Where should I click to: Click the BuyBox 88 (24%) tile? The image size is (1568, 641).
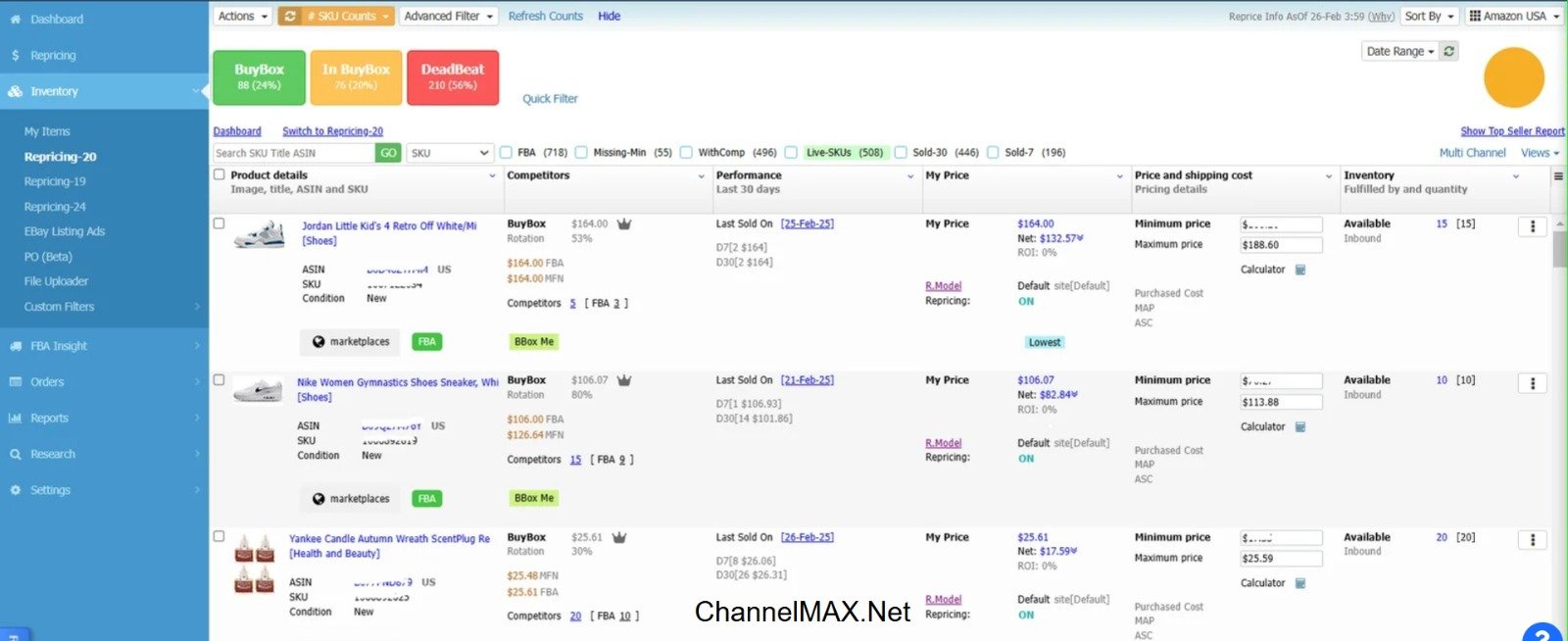click(259, 76)
